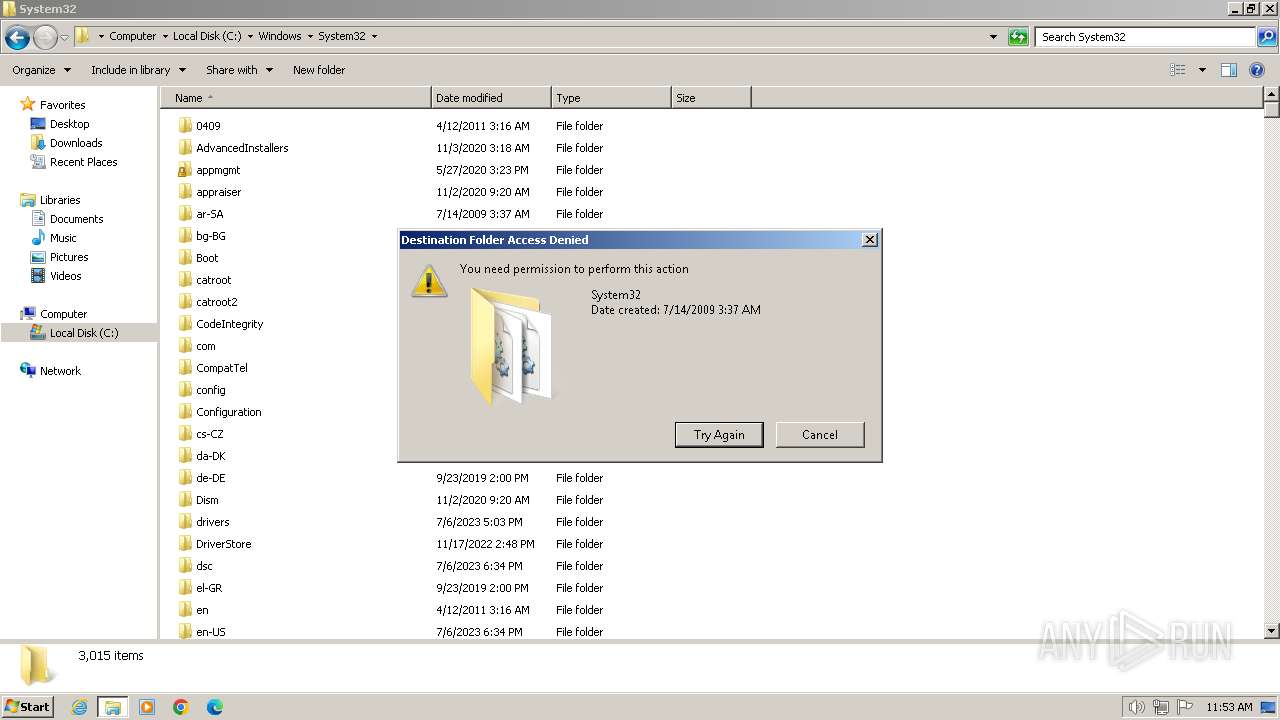This screenshot has width=1280, height=720.
Task: Select Local Disk (C:) in the navigation pane
Action: pos(84,333)
